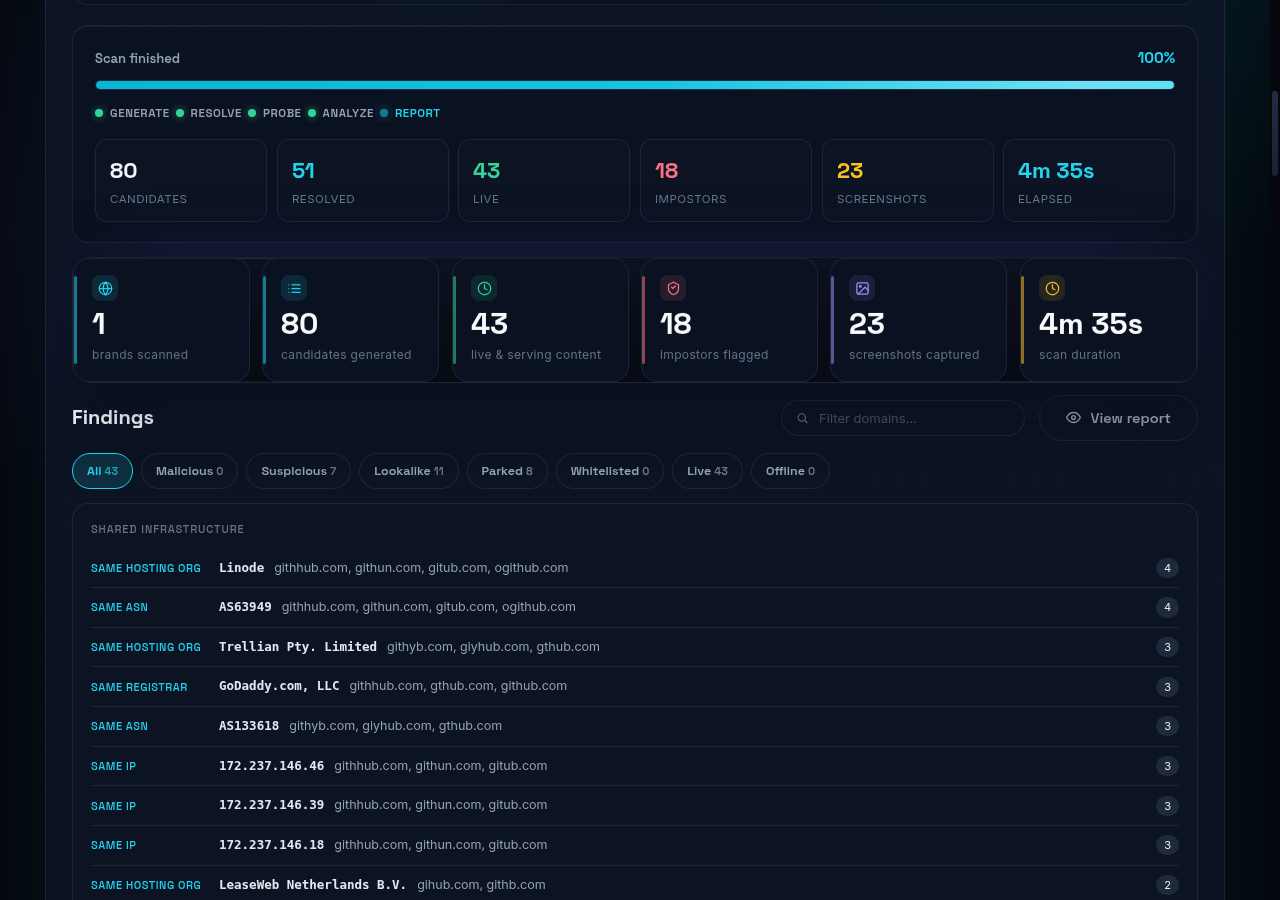Click the ANALYZE stage indicator
The height and width of the screenshot is (900, 1280).
(x=340, y=113)
